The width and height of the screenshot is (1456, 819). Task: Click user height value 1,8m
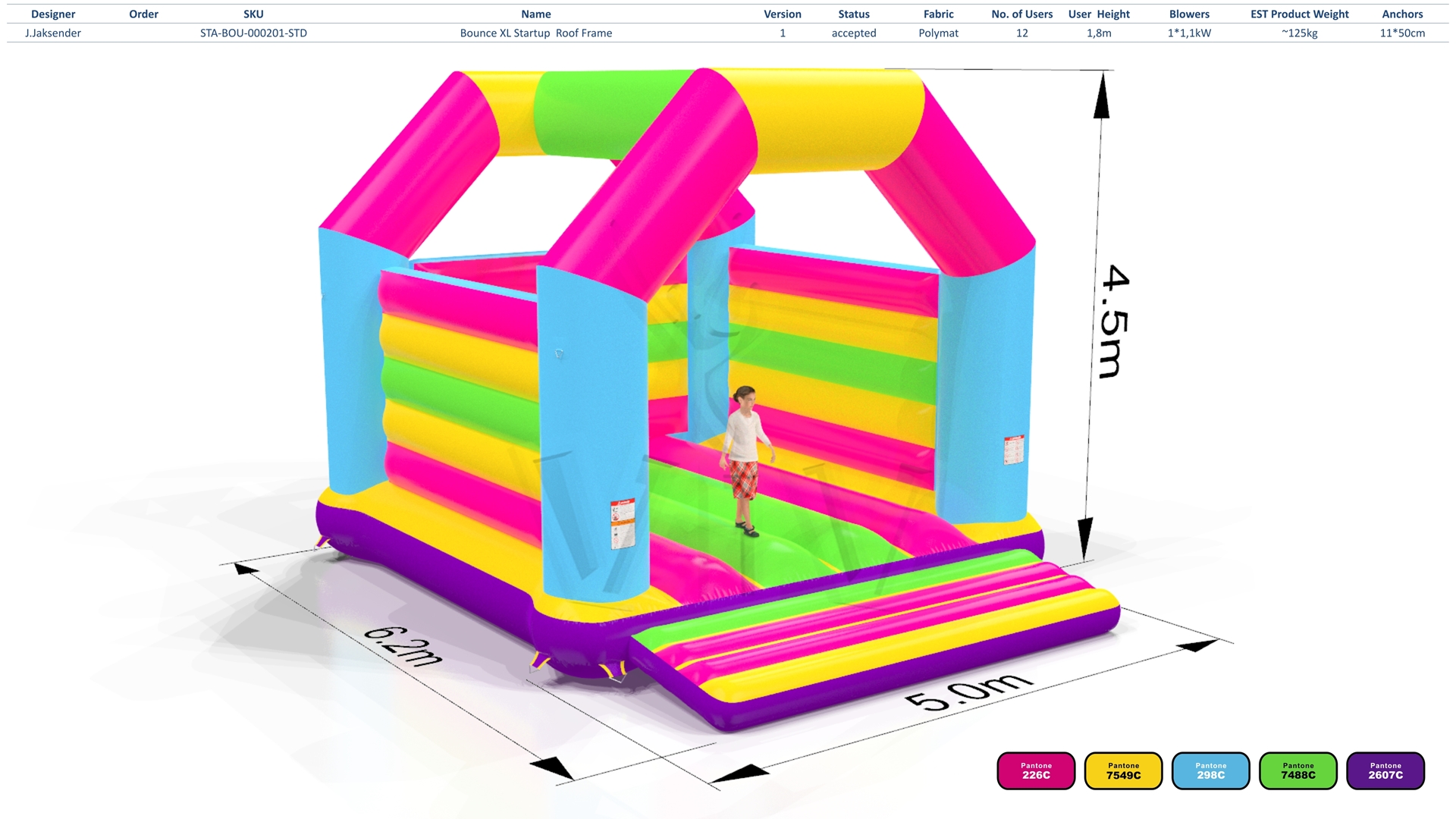(x=1099, y=33)
